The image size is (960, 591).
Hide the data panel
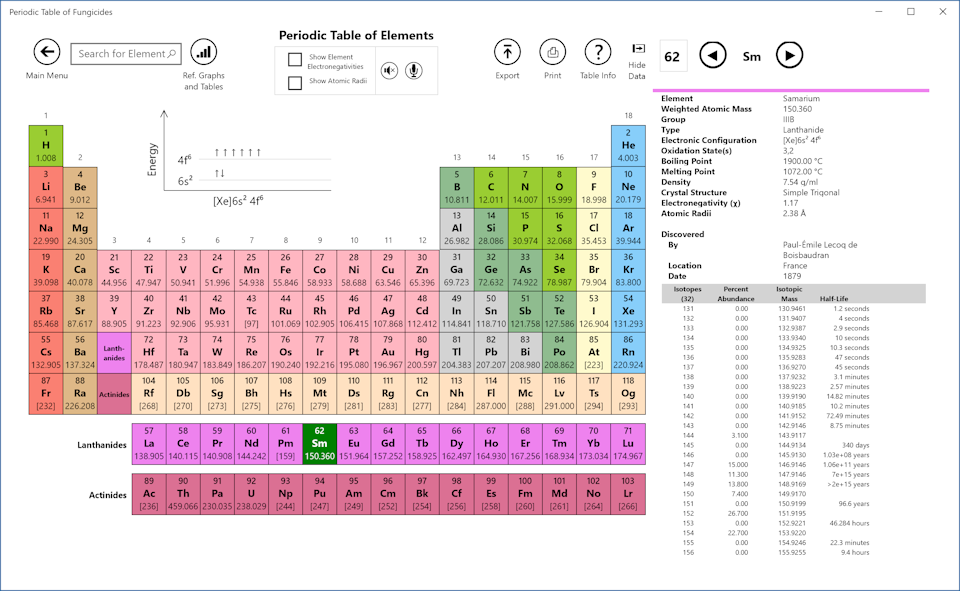(637, 48)
